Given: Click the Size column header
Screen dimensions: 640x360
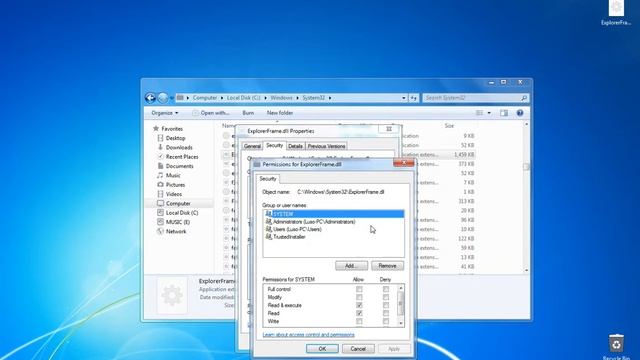Looking at the screenshot, I should 449,126.
